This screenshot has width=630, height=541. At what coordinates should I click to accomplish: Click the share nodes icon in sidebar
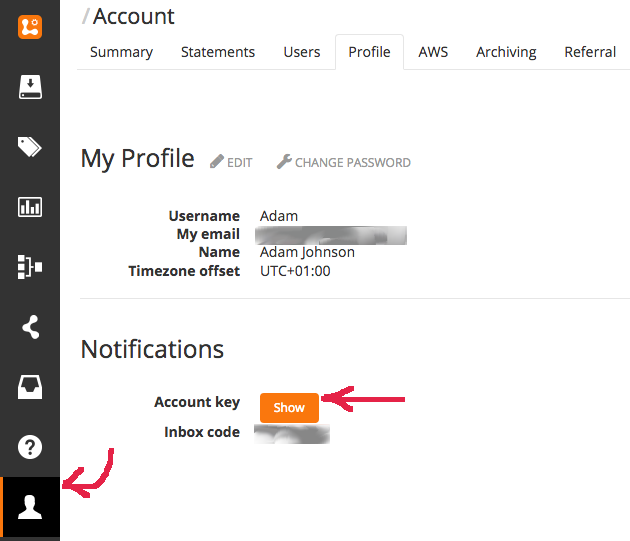[x=31, y=327]
